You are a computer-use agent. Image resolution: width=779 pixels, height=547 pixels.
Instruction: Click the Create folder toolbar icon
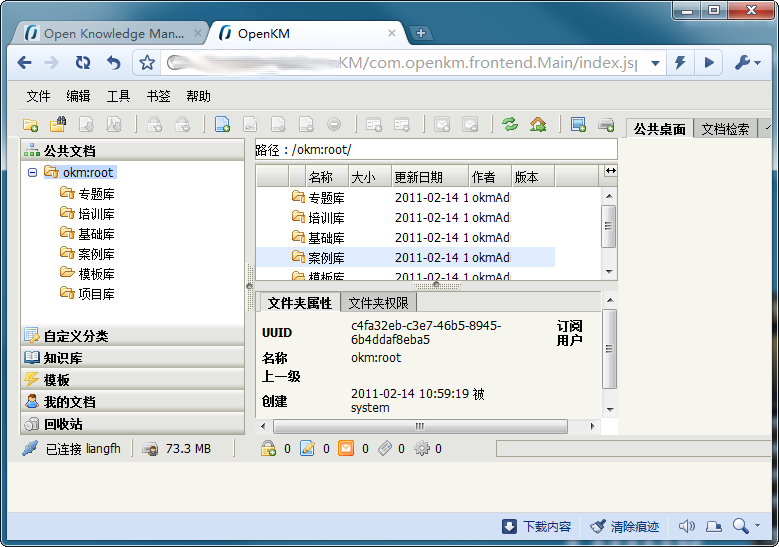click(31, 125)
